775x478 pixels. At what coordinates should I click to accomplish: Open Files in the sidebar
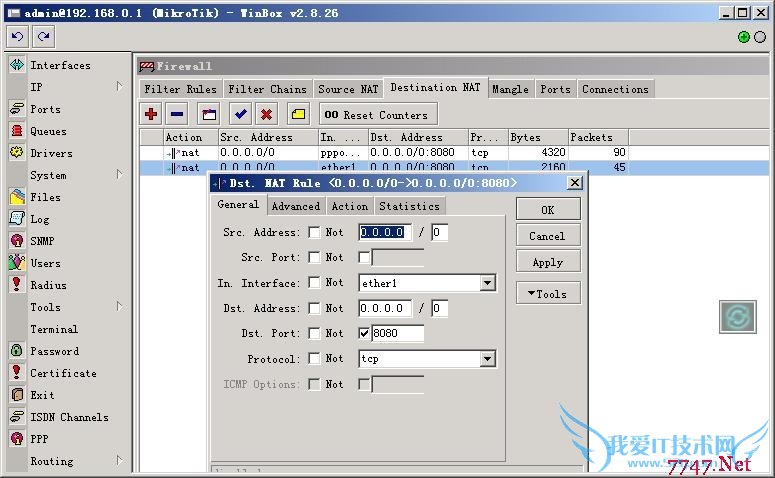(45, 197)
